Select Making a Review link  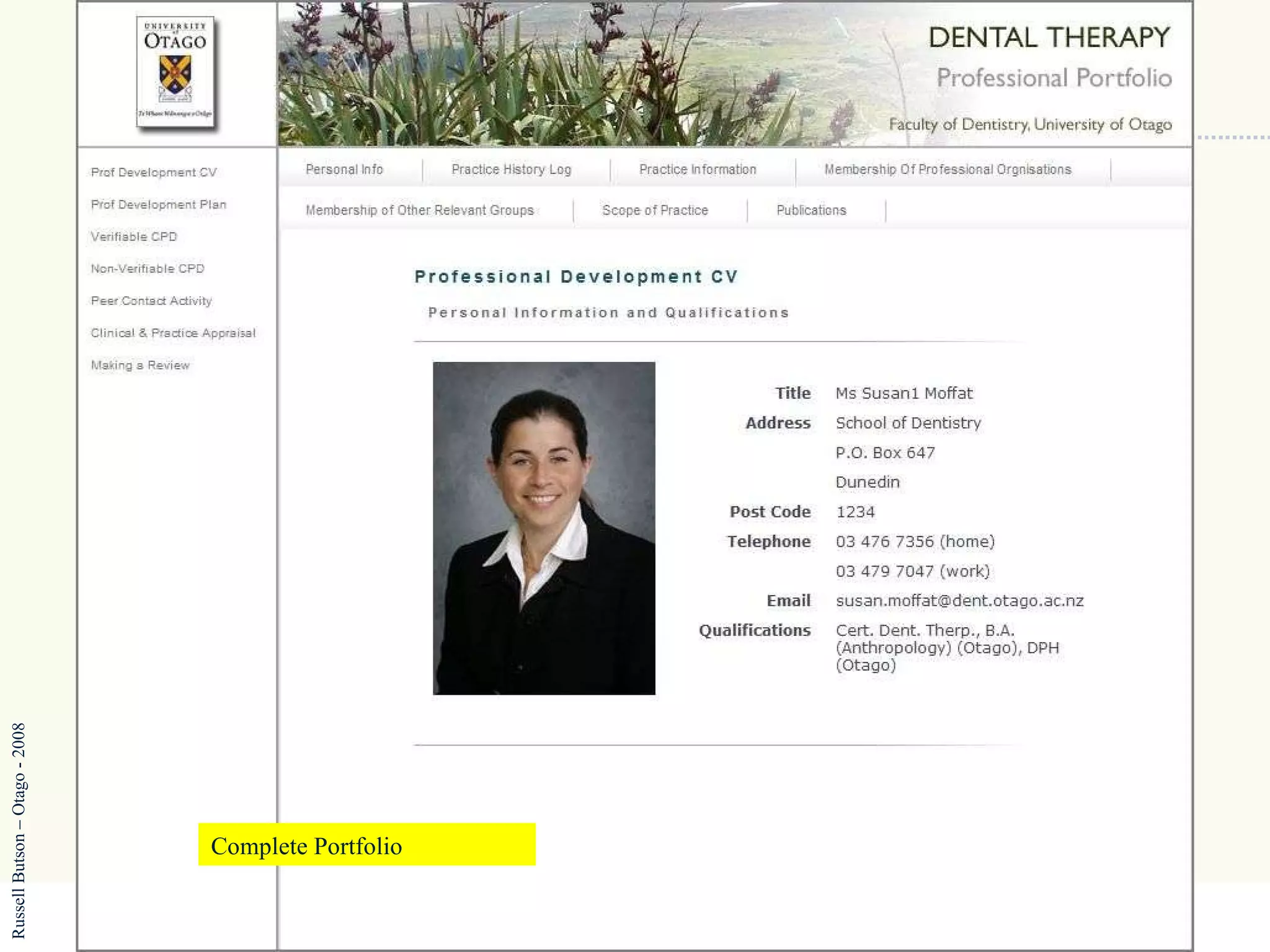[140, 365]
